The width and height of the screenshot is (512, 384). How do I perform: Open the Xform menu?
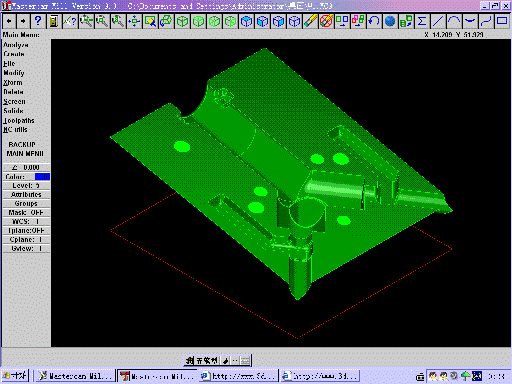click(13, 83)
